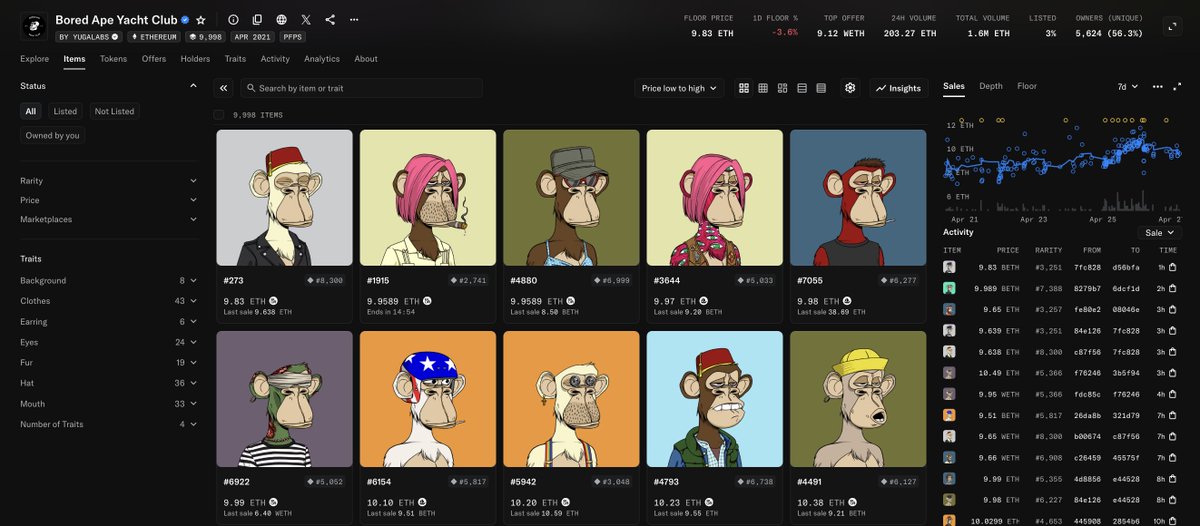Open the items view settings gear

(x=850, y=88)
